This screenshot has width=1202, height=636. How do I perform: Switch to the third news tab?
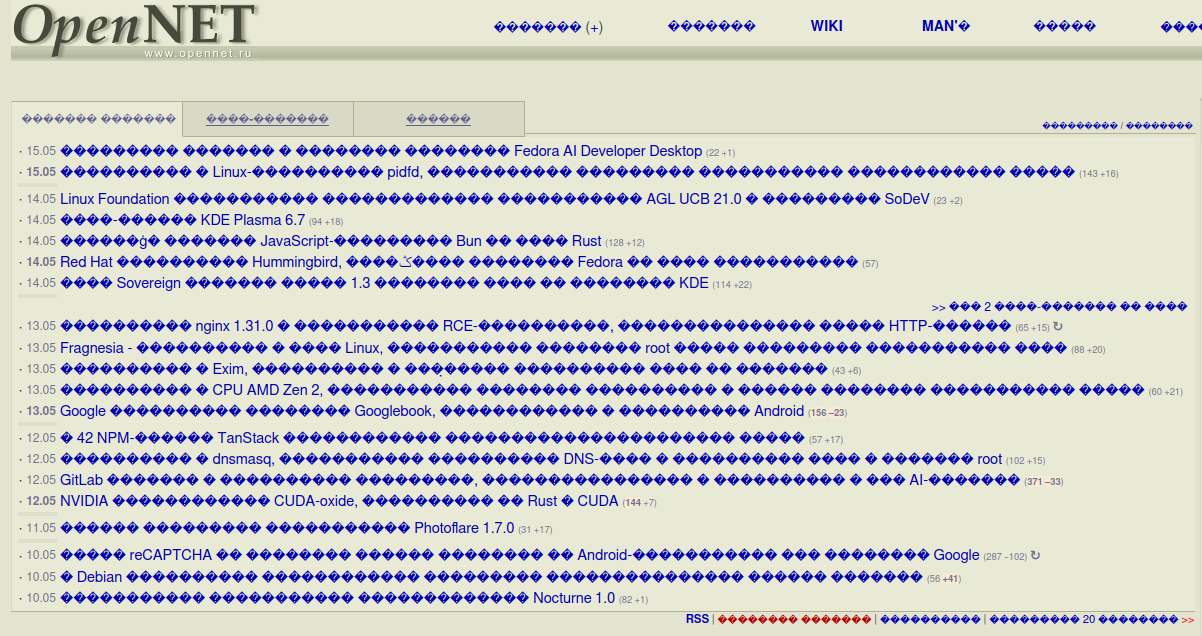pyautogui.click(x=438, y=119)
